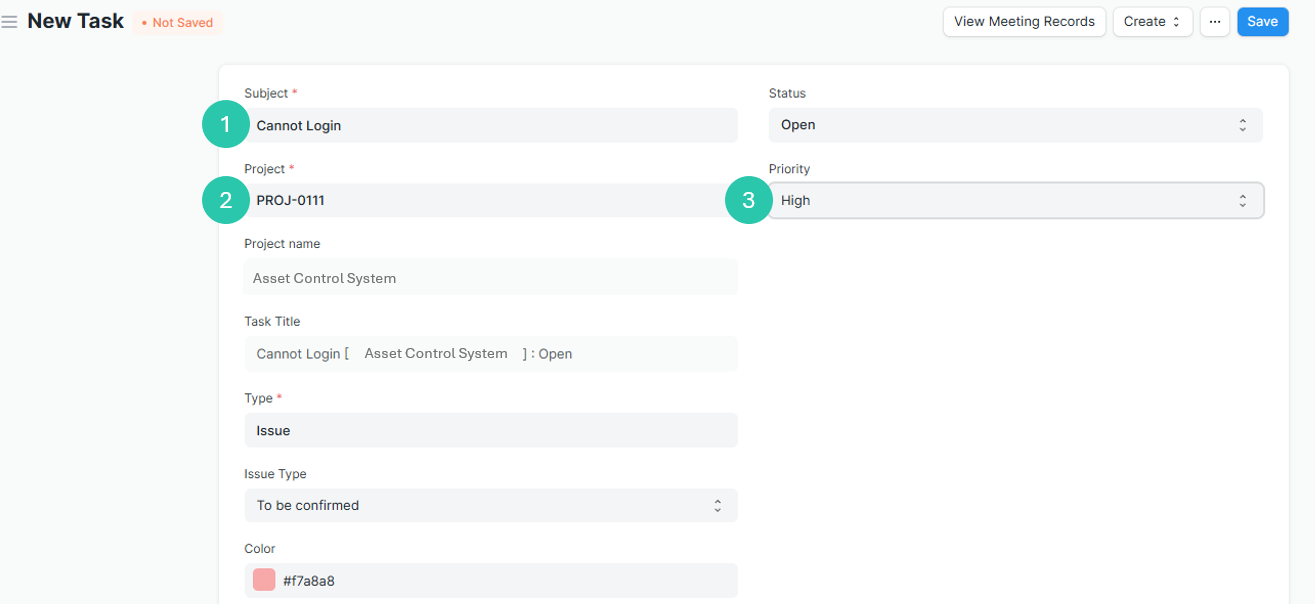Click the Not Saved status indicator
The height and width of the screenshot is (606, 1315).
click(x=177, y=21)
